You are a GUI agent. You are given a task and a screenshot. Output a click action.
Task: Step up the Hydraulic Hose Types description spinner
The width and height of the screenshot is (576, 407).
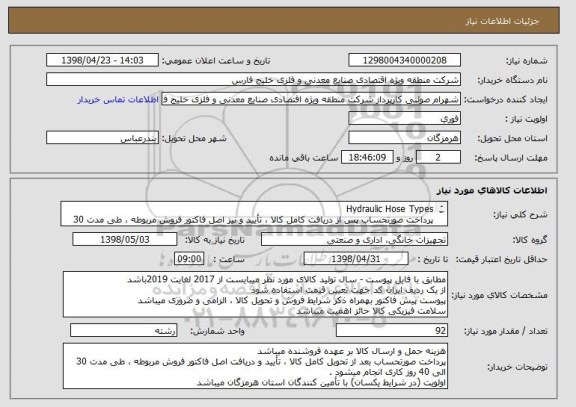tap(442, 206)
